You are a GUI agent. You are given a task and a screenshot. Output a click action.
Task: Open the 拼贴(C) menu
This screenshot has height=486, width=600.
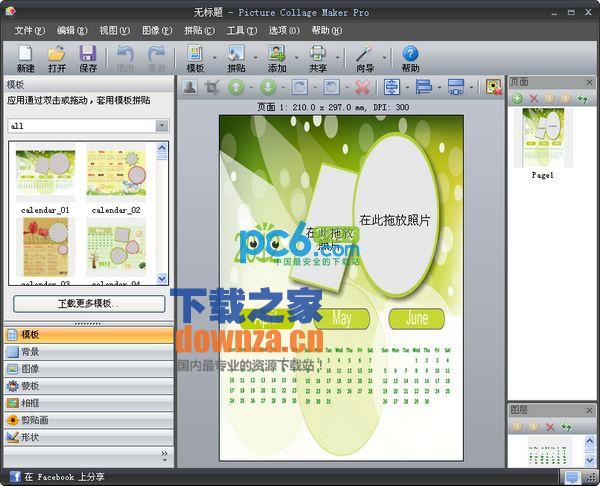[x=199, y=30]
